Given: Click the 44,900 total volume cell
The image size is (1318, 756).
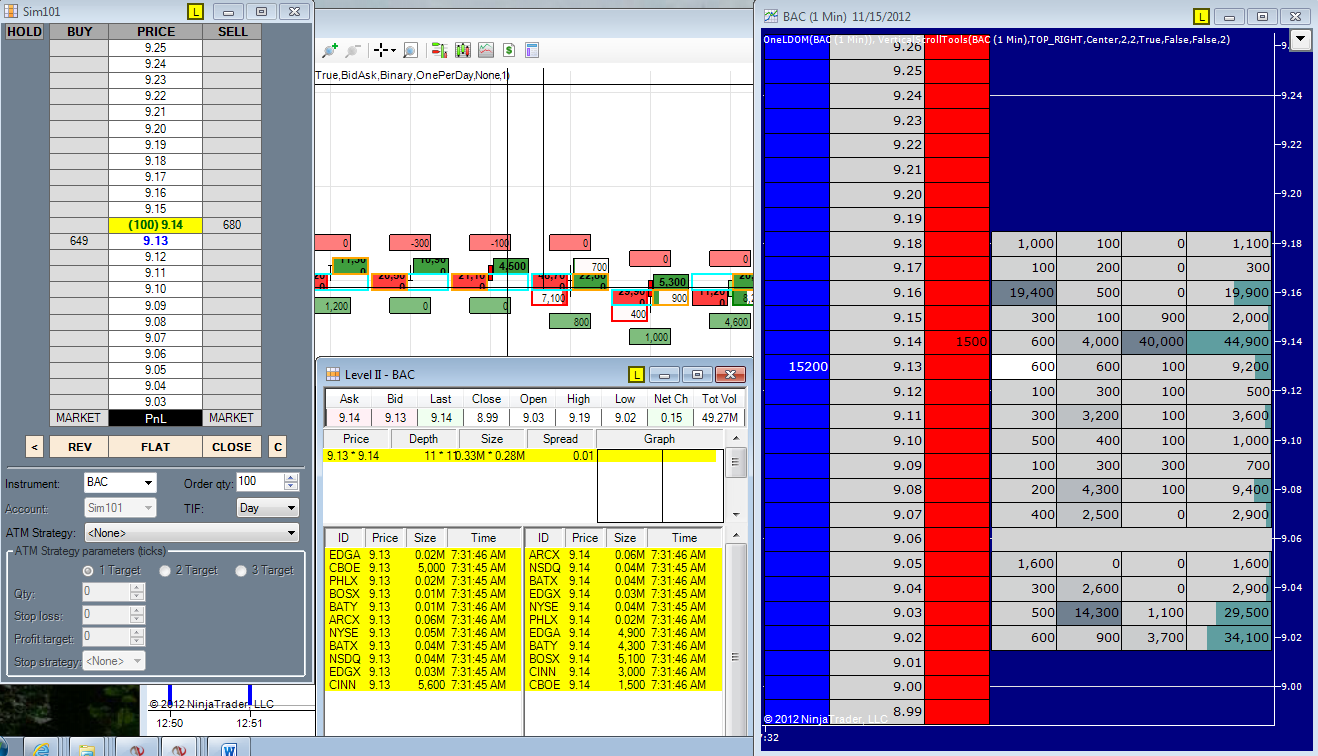Looking at the screenshot, I should click(1230, 342).
